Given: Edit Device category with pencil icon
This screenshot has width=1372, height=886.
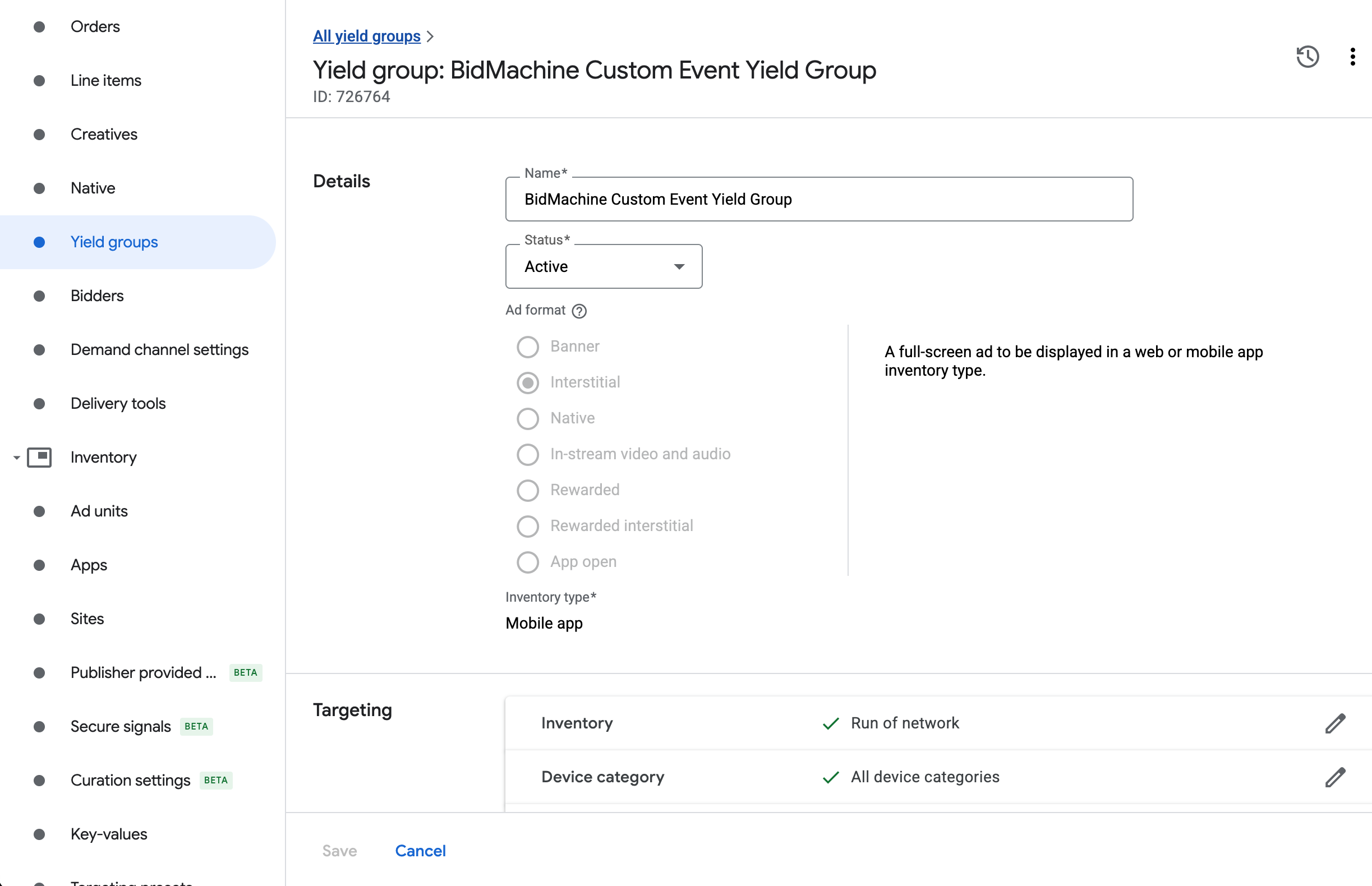Looking at the screenshot, I should pyautogui.click(x=1334, y=777).
